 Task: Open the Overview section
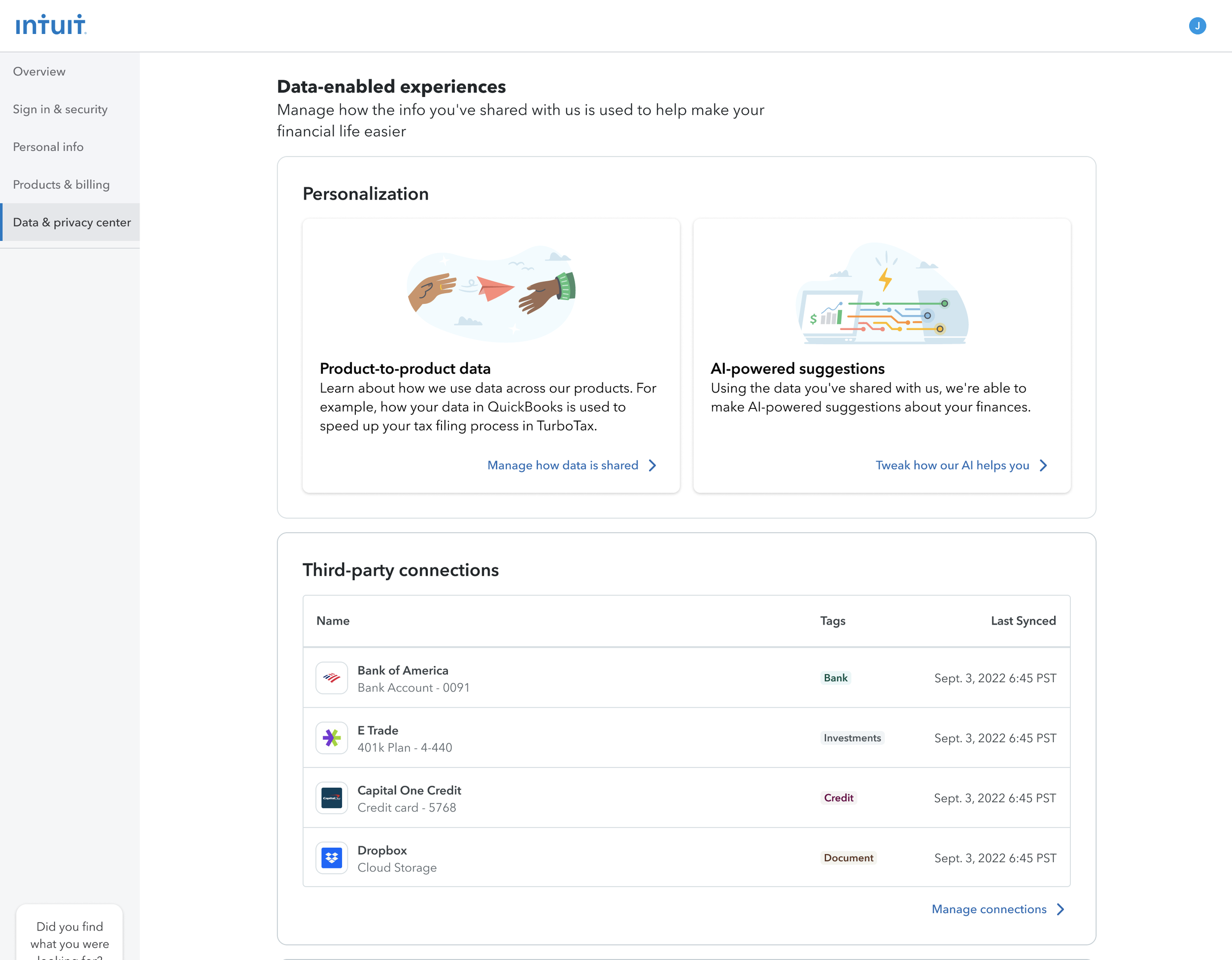click(x=70, y=71)
